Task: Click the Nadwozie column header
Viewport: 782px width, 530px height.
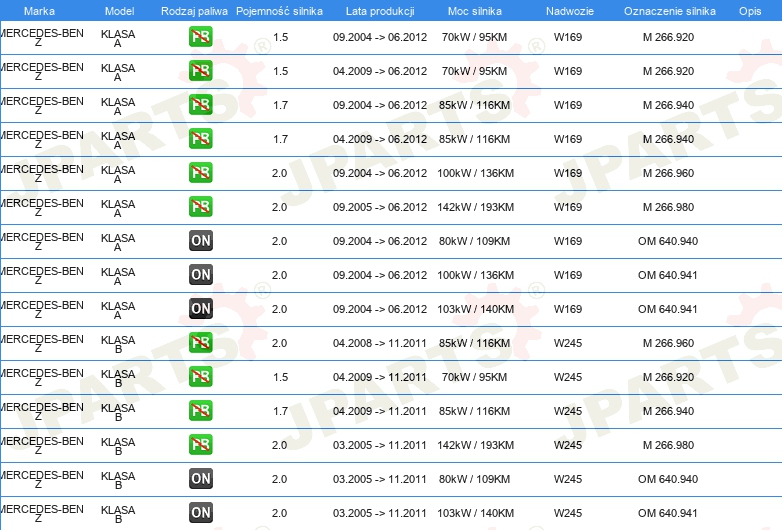Action: (x=570, y=11)
